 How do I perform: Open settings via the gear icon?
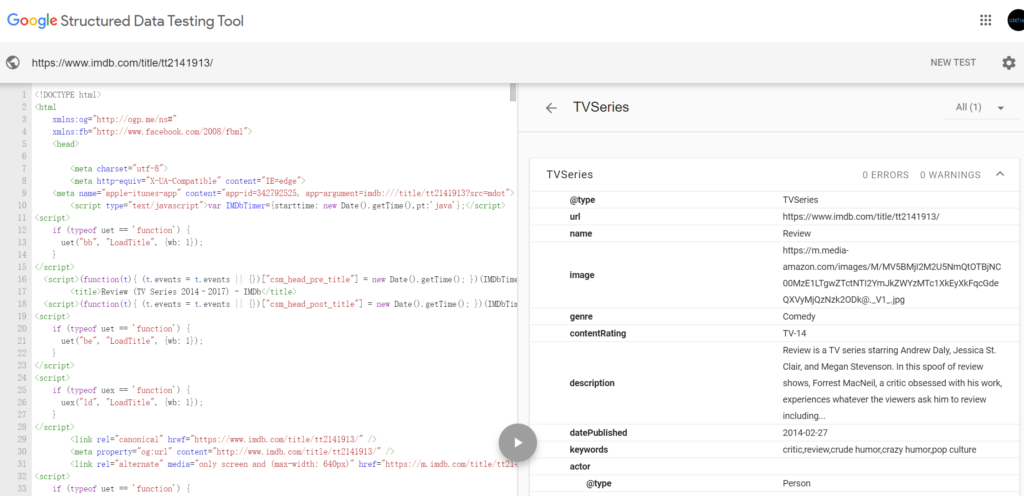click(x=1008, y=62)
